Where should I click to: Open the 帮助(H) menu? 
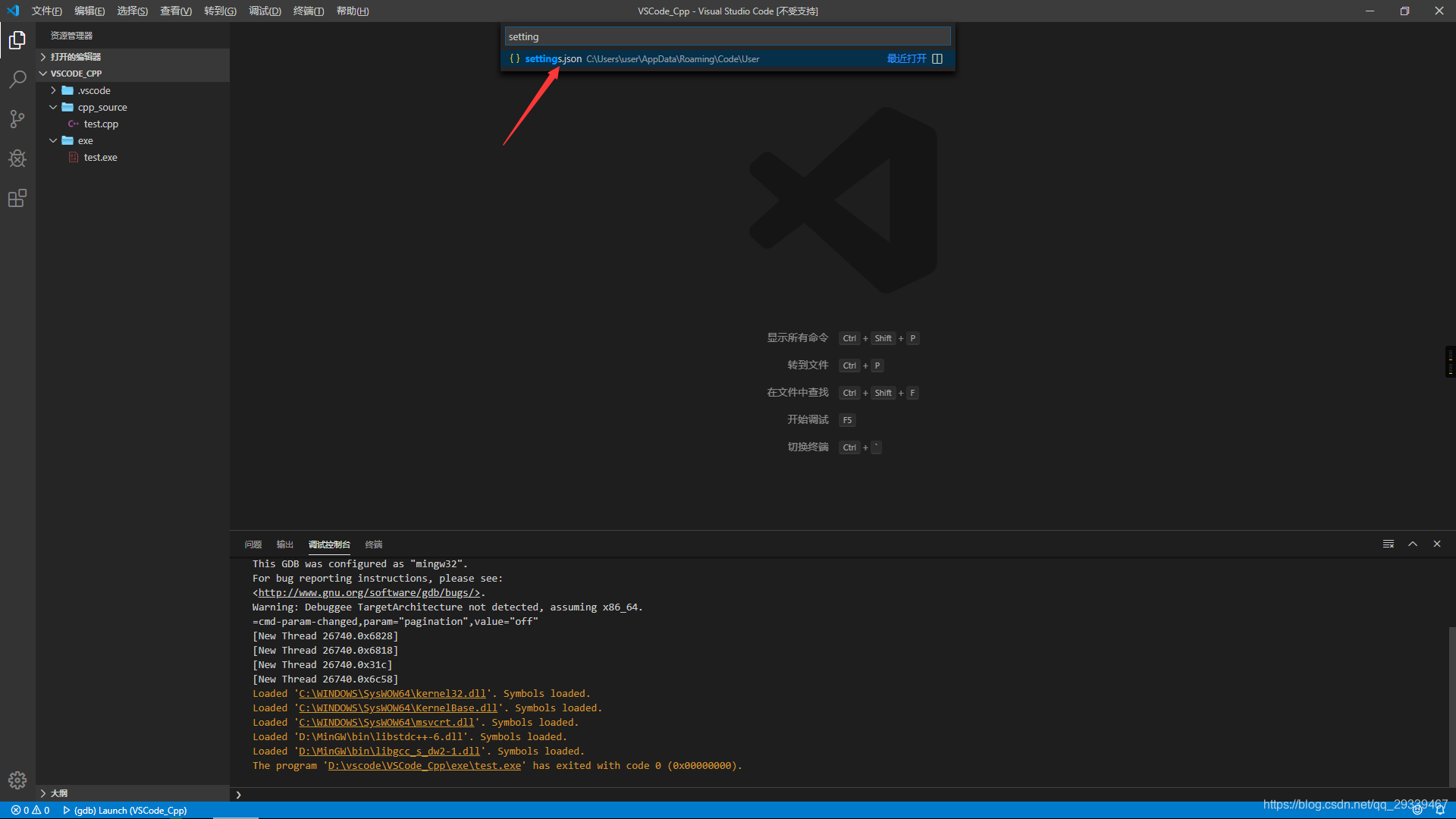353,11
